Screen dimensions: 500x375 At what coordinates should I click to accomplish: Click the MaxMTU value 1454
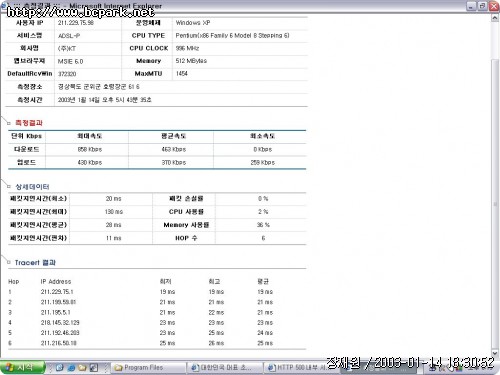181,73
